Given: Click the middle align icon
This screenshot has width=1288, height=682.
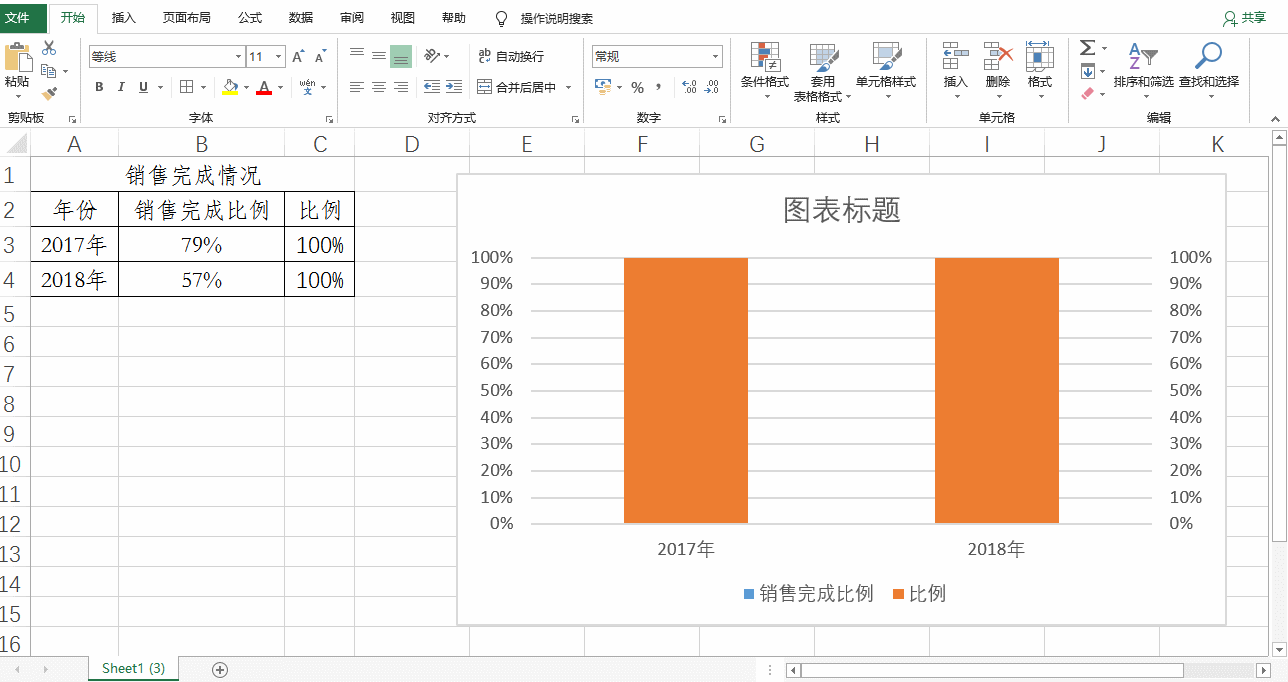Looking at the screenshot, I should (379, 56).
